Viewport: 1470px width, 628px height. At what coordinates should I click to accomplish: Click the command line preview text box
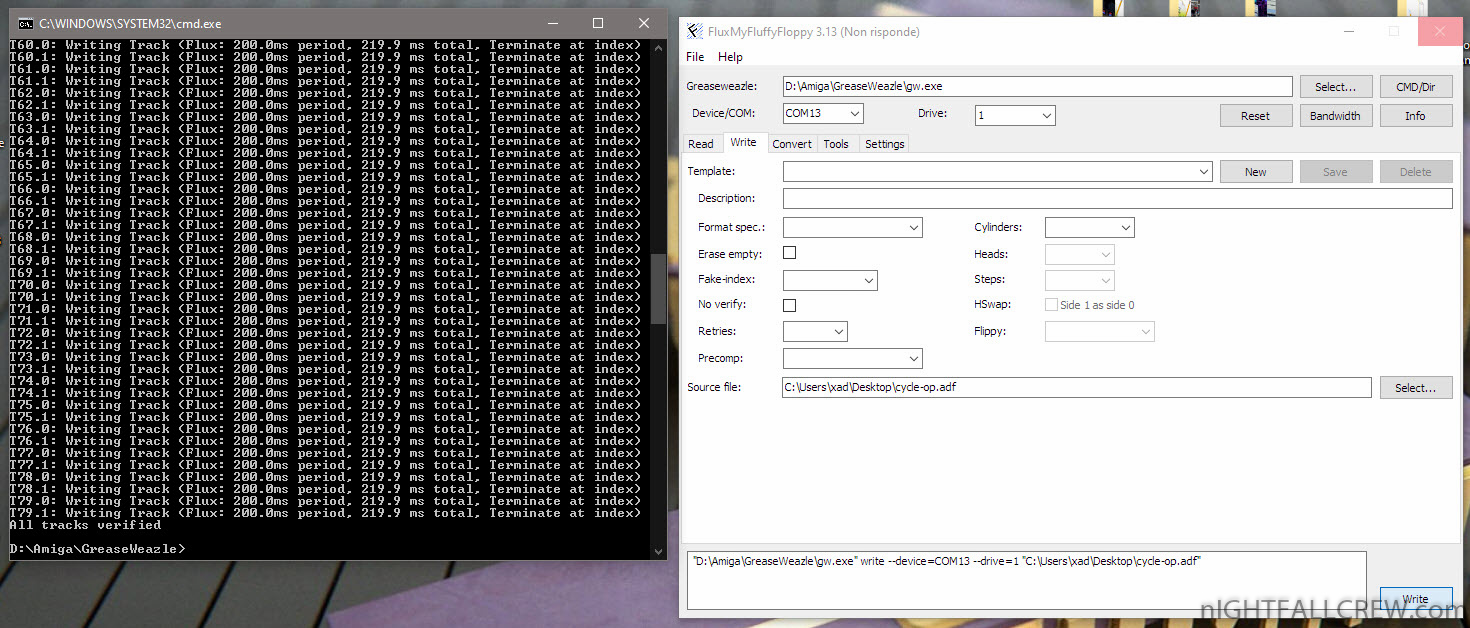[1026, 580]
